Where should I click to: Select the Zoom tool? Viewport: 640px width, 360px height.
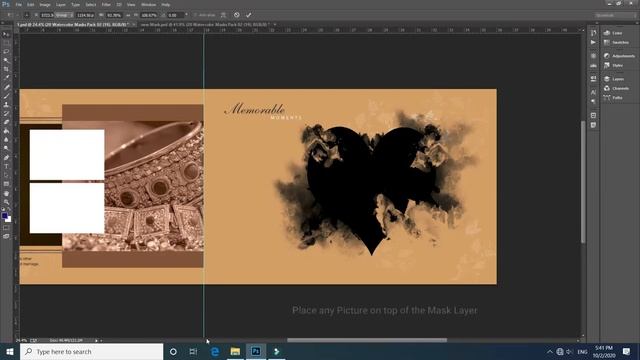click(6, 202)
